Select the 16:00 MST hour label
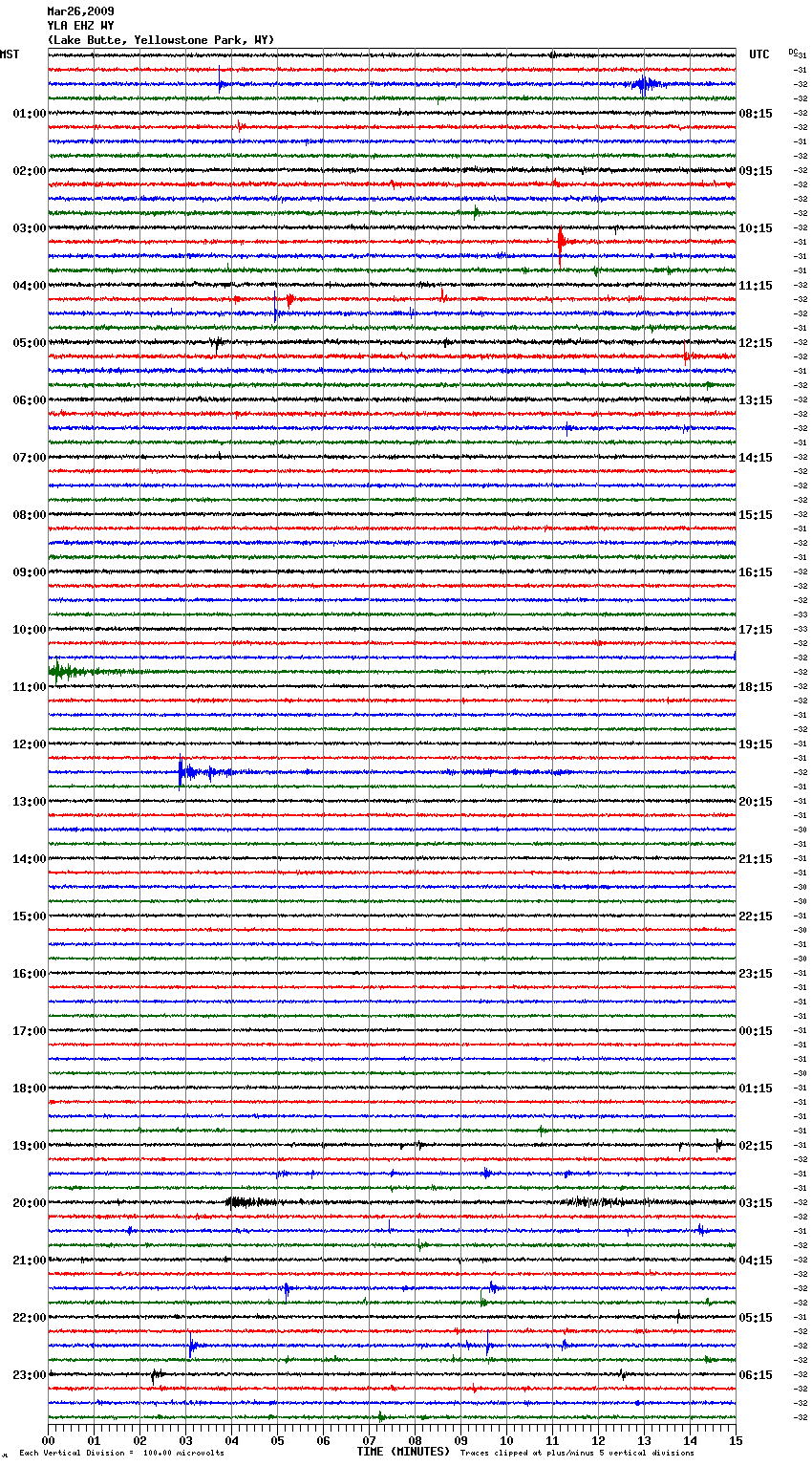Viewport: 812px width, 1466px height. point(30,974)
